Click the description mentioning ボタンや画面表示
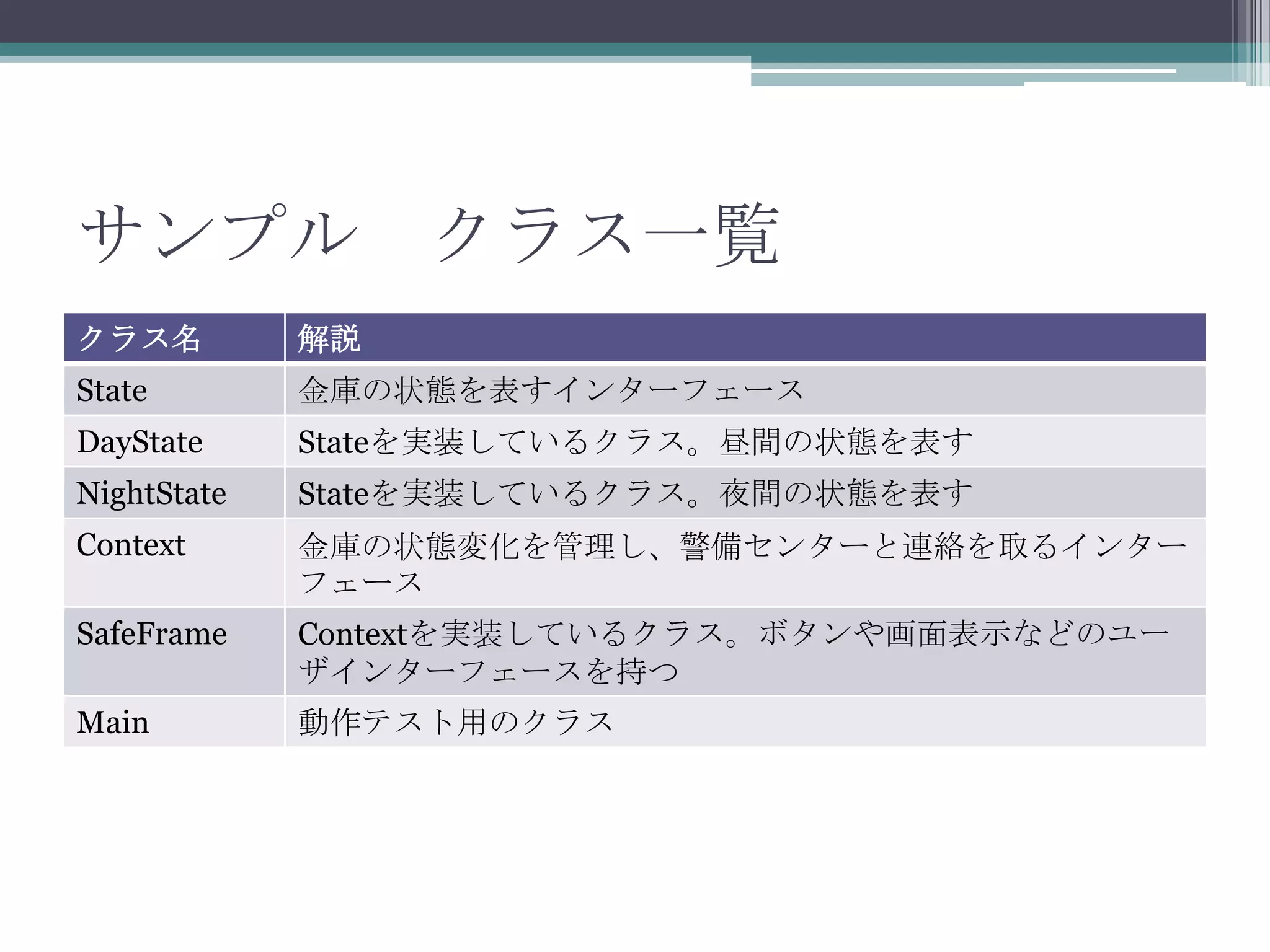This screenshot has height=952, width=1270. (745, 651)
